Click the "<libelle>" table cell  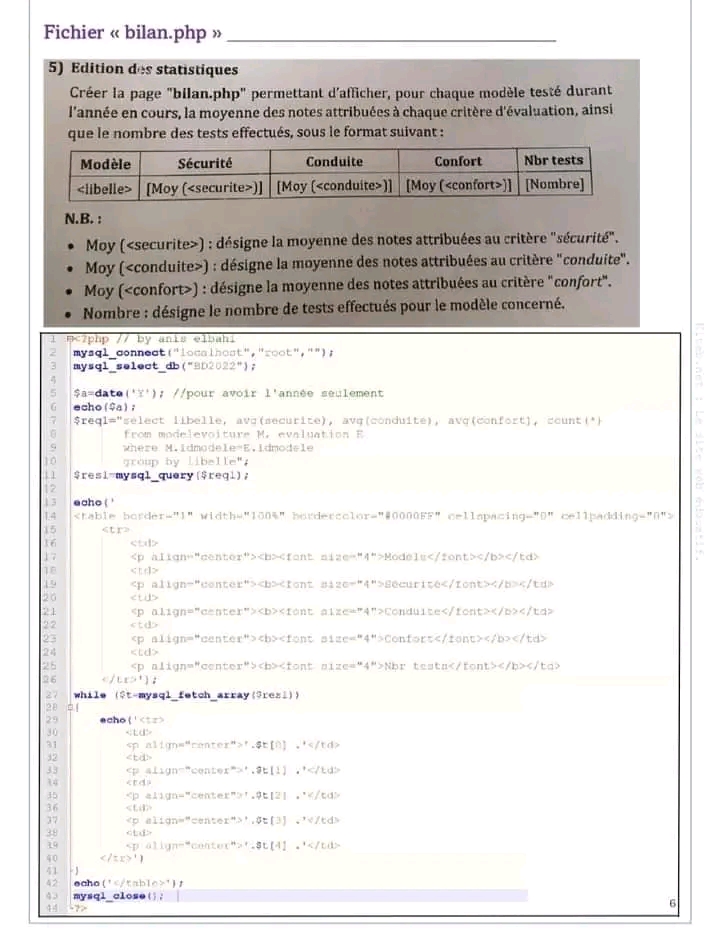tap(105, 186)
